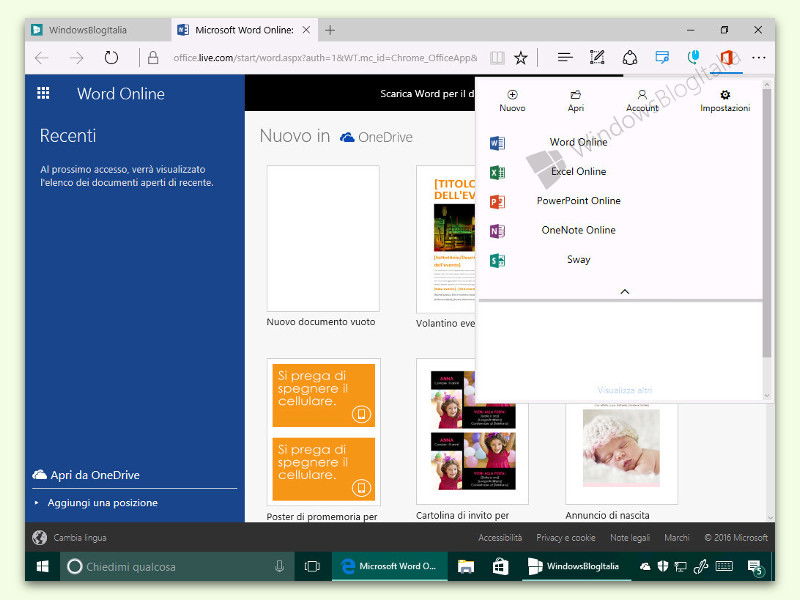Open the Word Online app launcher grid
The image size is (800, 600).
[x=43, y=93]
